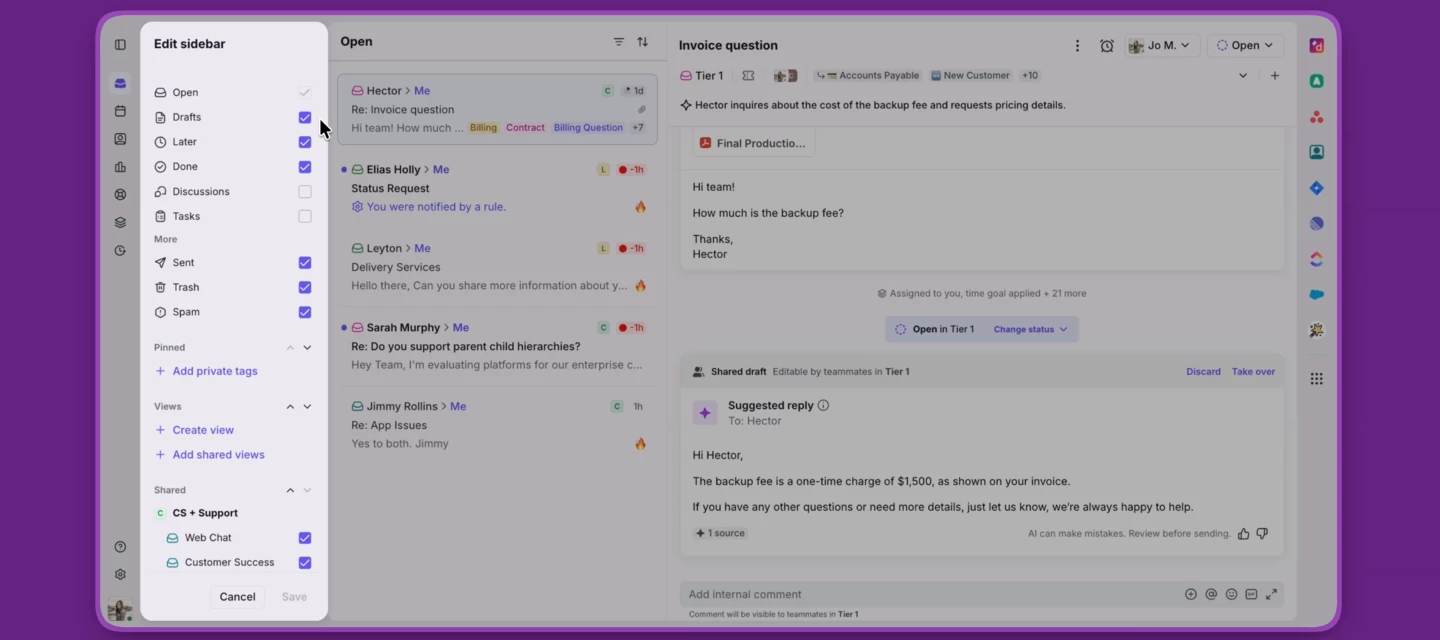Click the Cancel button in Edit sidebar
1440x640 pixels.
[237, 597]
